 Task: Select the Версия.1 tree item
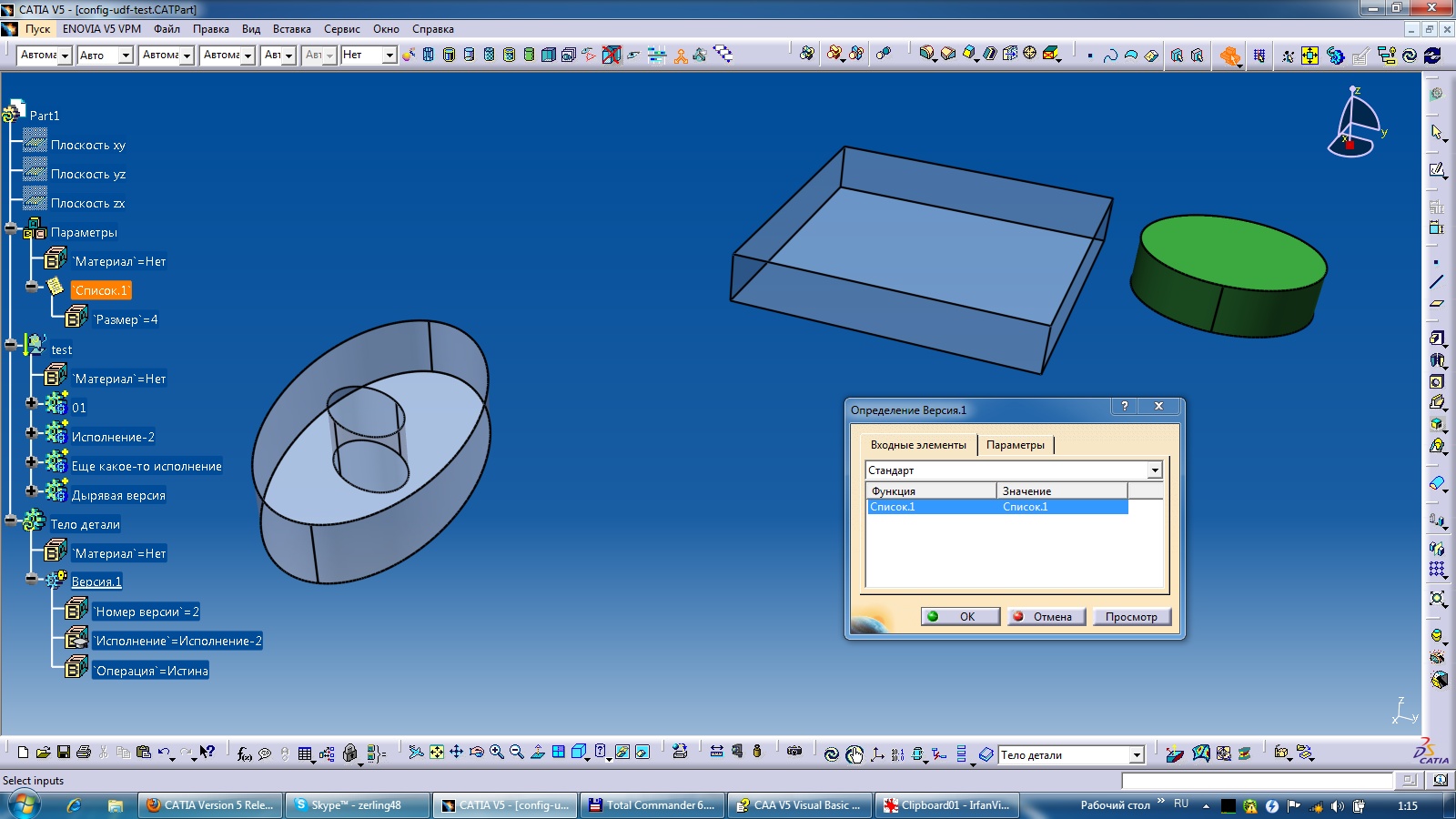96,581
